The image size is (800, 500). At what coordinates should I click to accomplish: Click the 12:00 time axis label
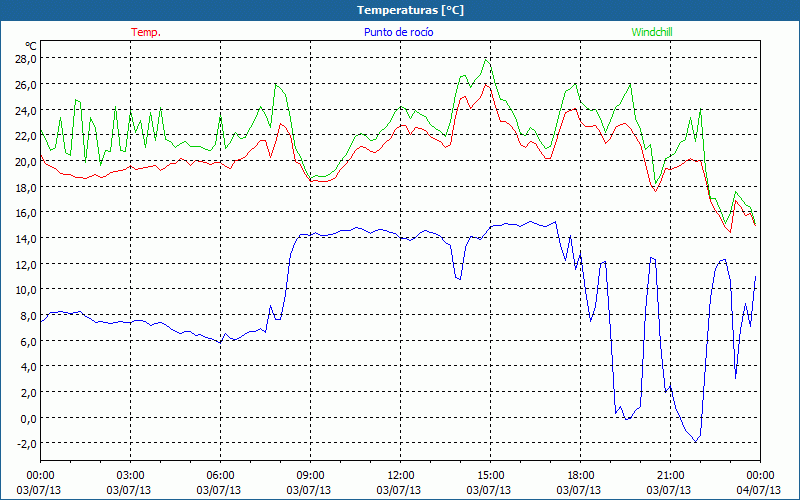pos(401,475)
